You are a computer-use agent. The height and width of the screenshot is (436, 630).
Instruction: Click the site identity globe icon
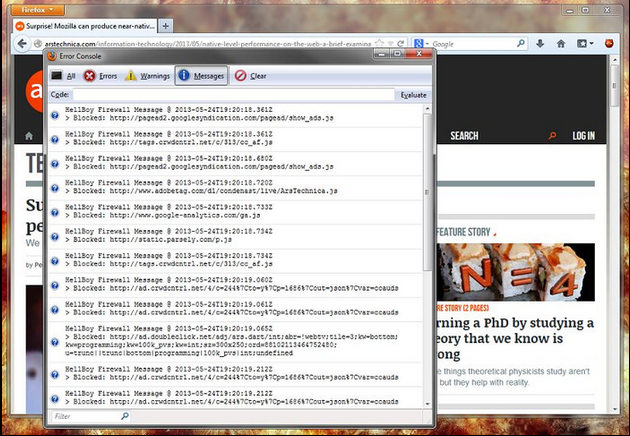click(38, 43)
